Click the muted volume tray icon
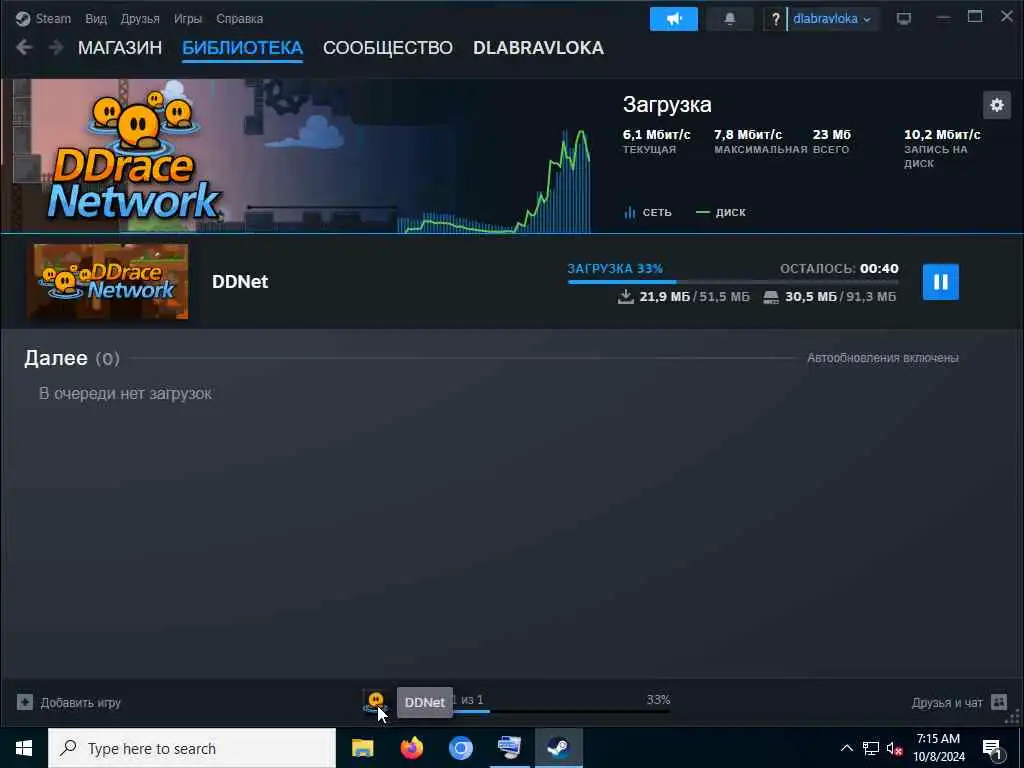 pyautogui.click(x=894, y=748)
